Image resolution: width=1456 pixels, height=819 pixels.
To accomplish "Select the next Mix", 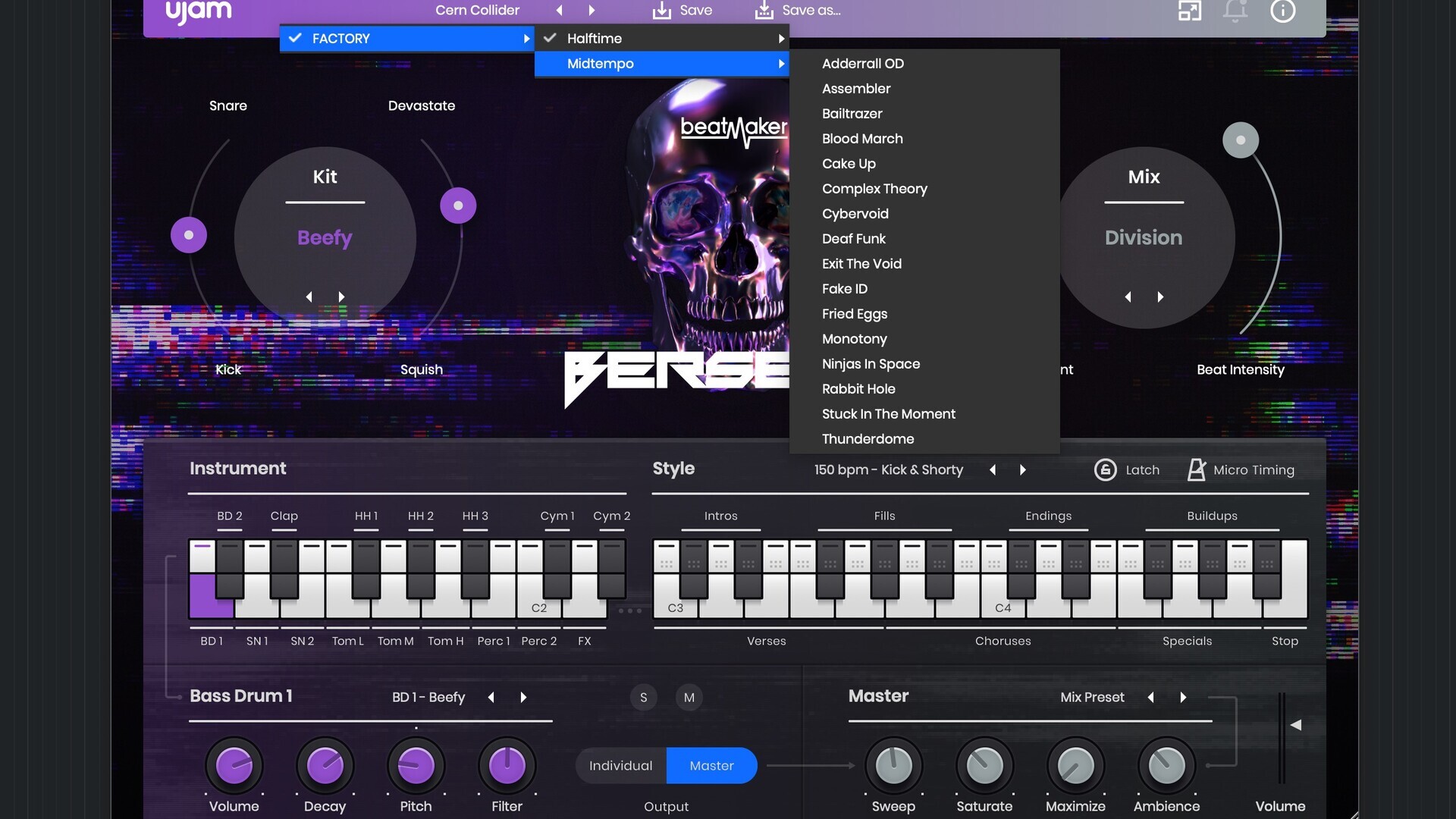I will (1160, 297).
